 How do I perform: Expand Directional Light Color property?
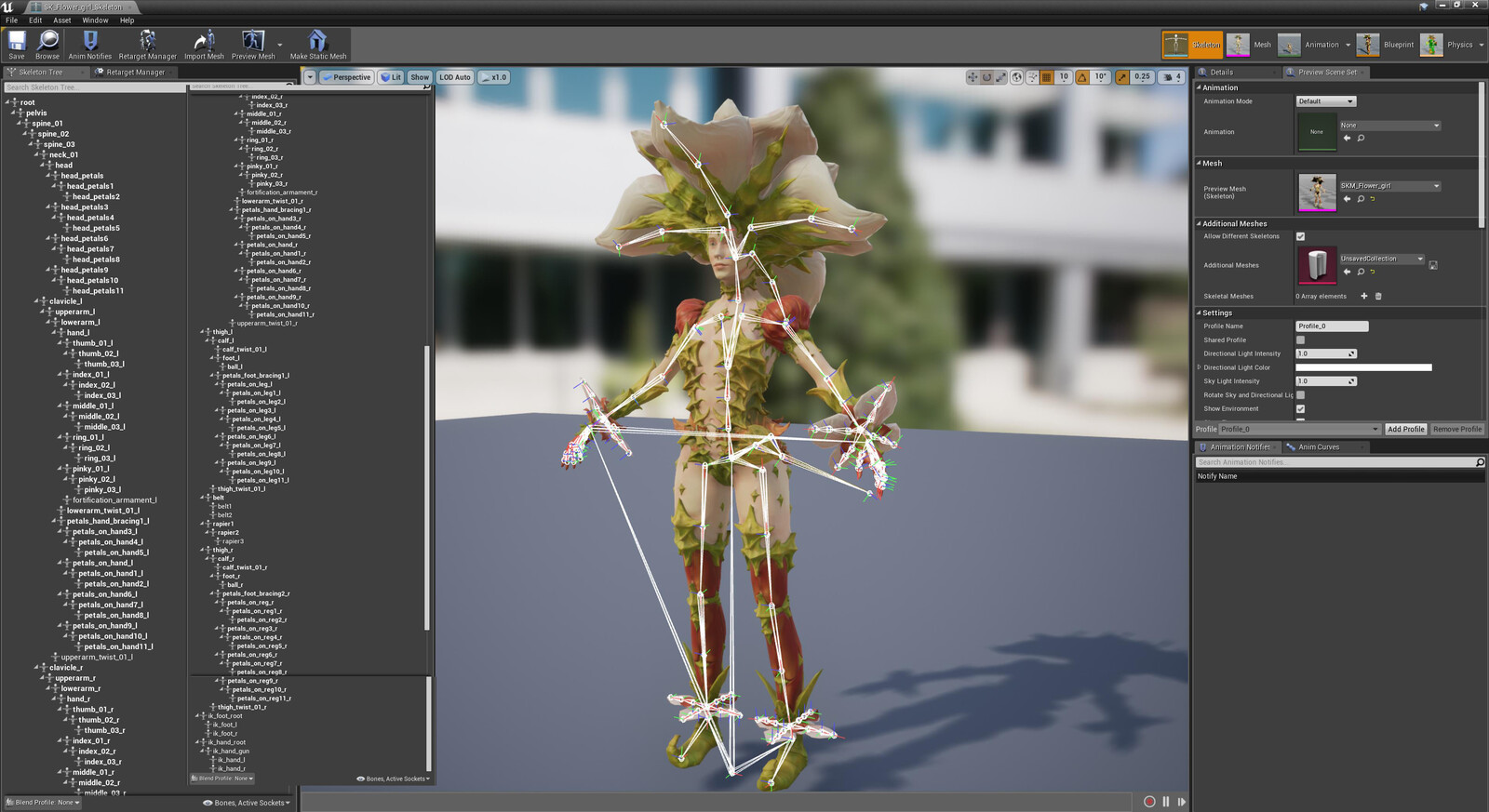1199,367
